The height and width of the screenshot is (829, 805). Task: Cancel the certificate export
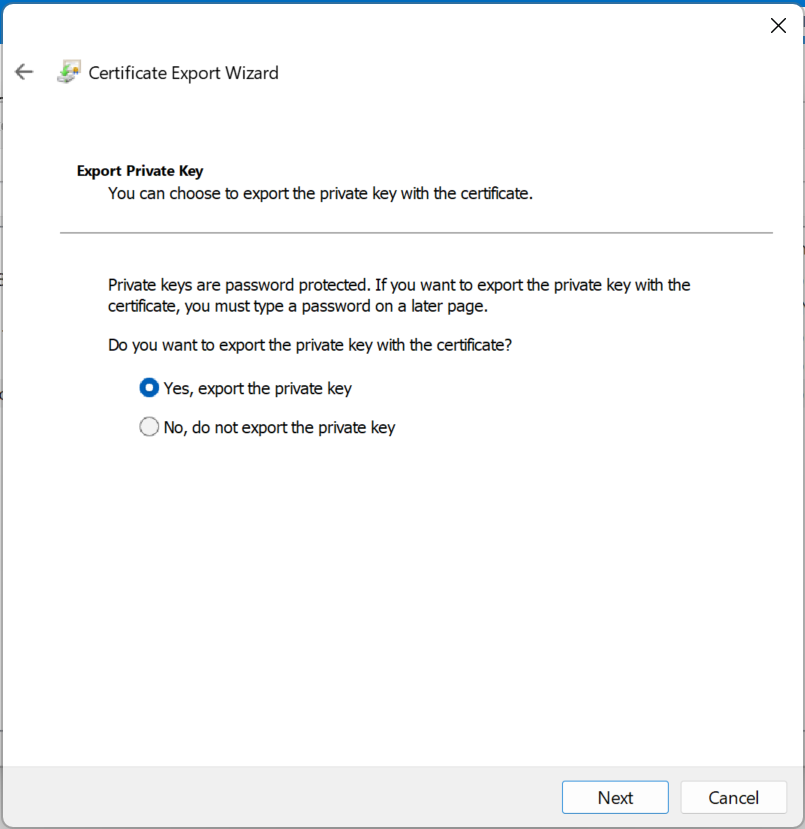coord(734,797)
